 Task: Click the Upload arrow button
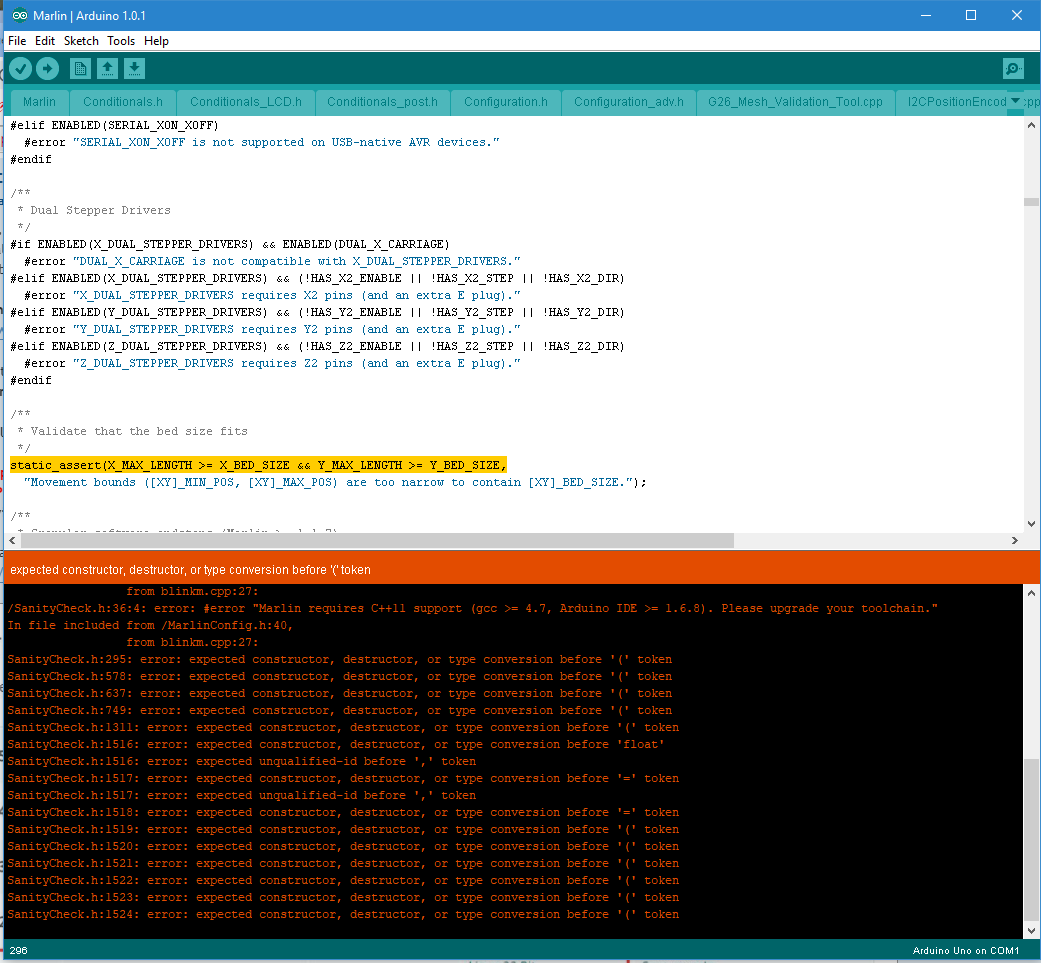pyautogui.click(x=47, y=68)
